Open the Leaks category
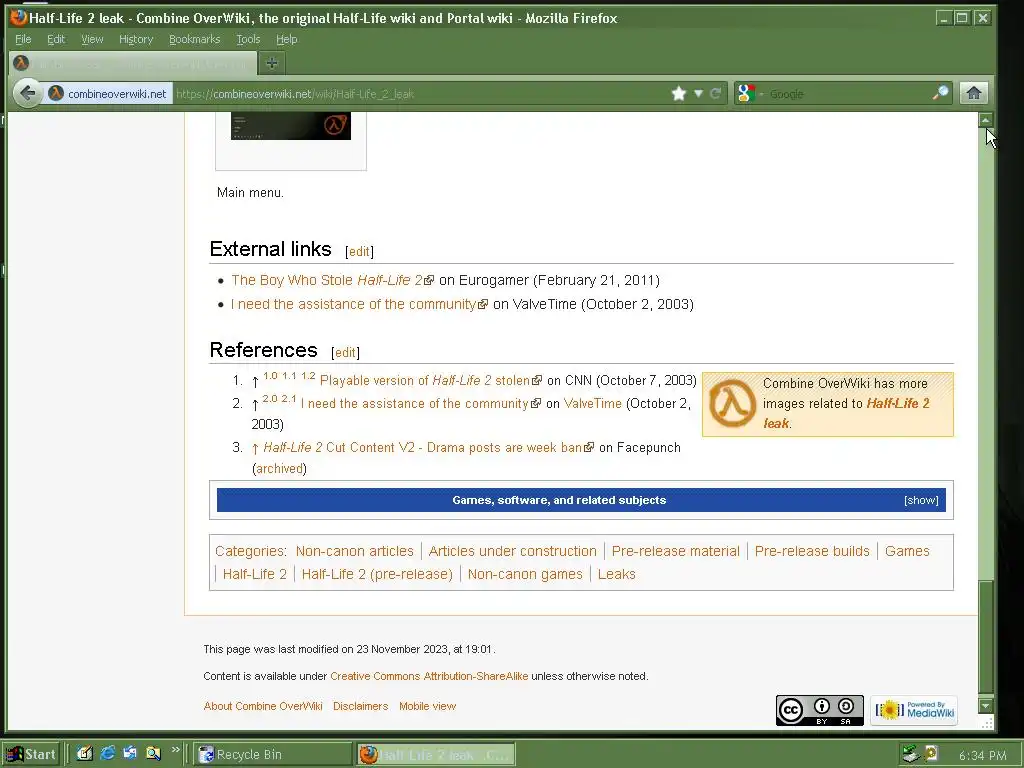The image size is (1024, 768). click(x=616, y=574)
